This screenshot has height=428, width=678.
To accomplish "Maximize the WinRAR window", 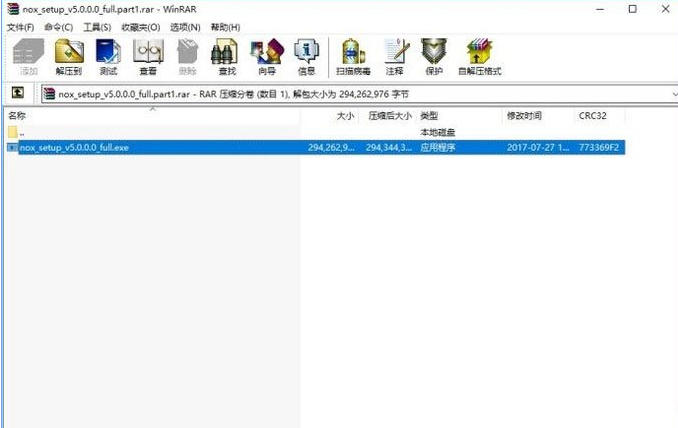I will pyautogui.click(x=633, y=9).
